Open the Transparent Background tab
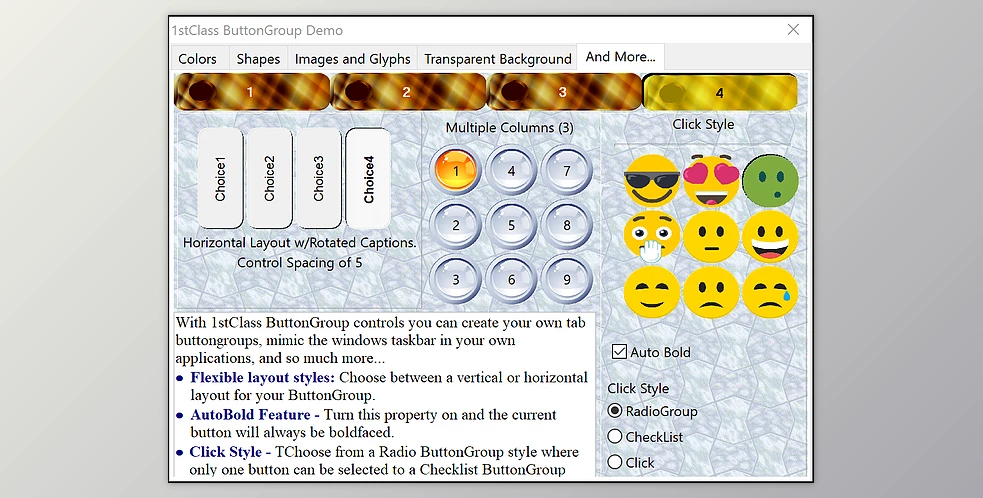 click(497, 59)
